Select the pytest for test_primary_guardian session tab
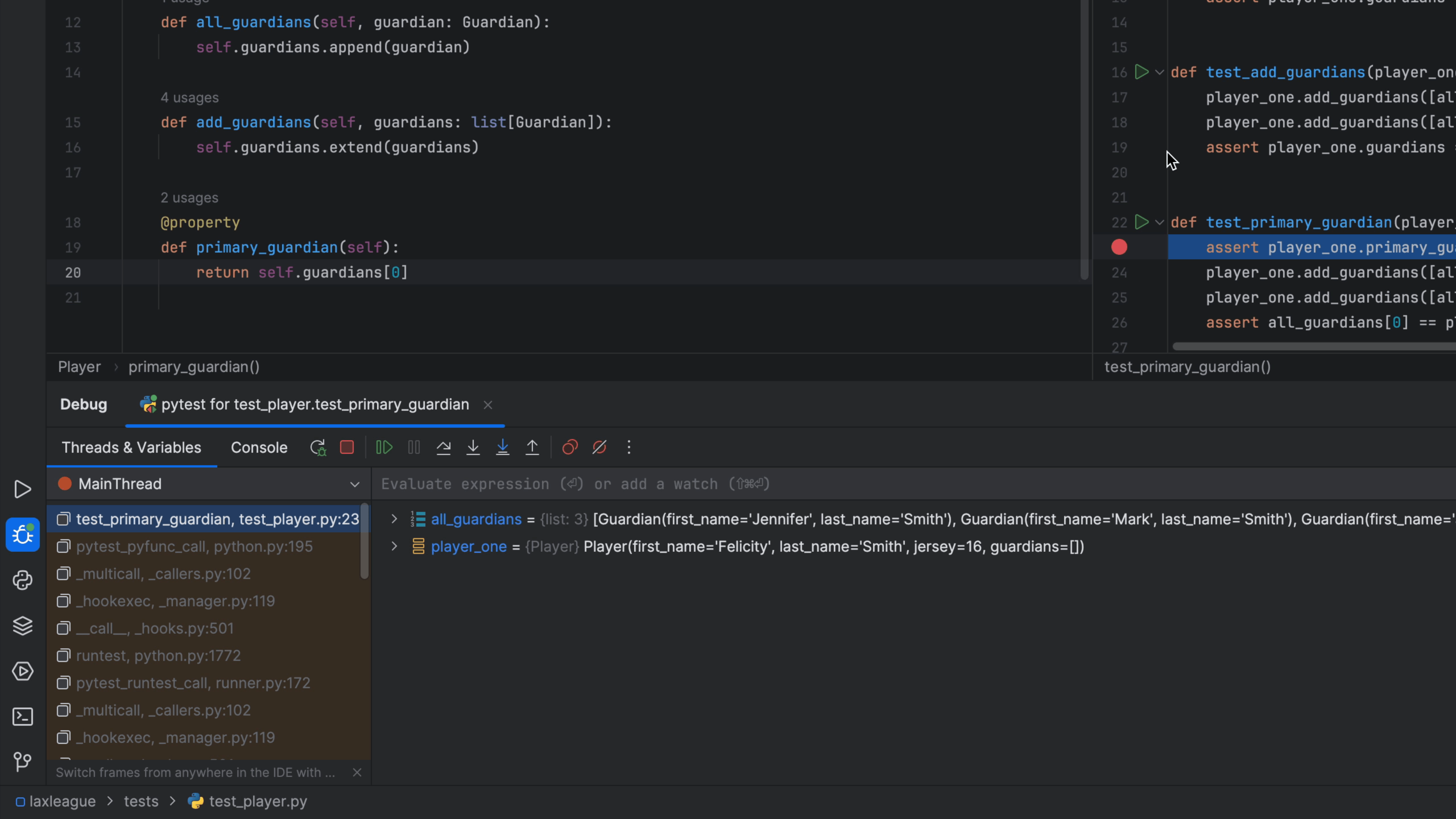Viewport: 1456px width, 819px height. 314,404
